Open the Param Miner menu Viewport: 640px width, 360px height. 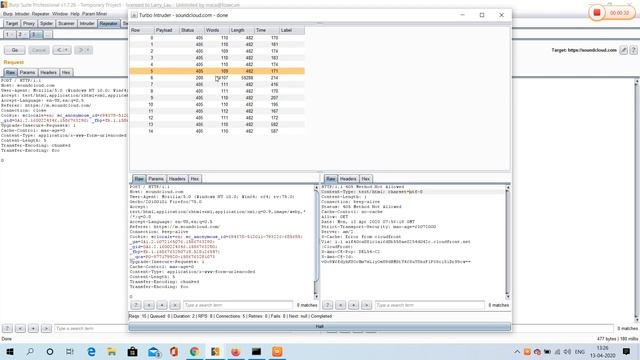[94, 14]
